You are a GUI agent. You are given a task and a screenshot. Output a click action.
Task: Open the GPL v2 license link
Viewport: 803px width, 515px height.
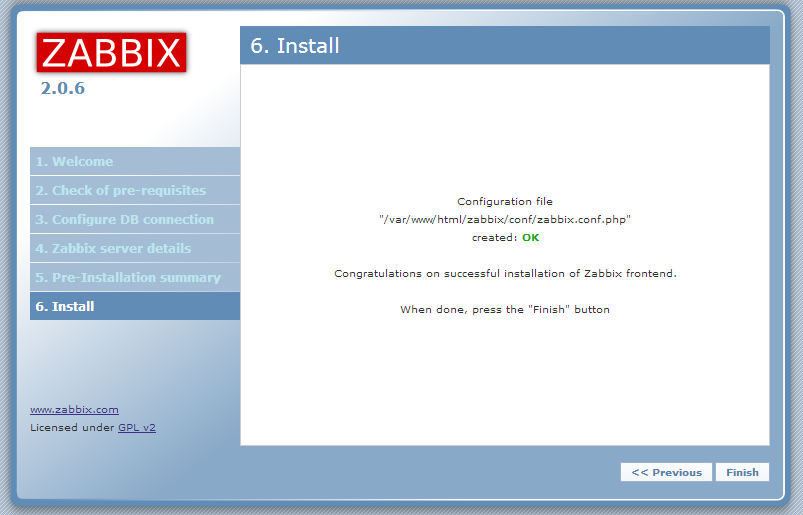pyautogui.click(x=137, y=427)
